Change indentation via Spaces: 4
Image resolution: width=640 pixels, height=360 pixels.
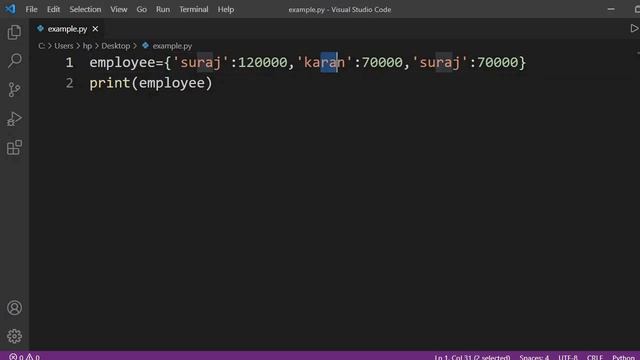[534, 357]
